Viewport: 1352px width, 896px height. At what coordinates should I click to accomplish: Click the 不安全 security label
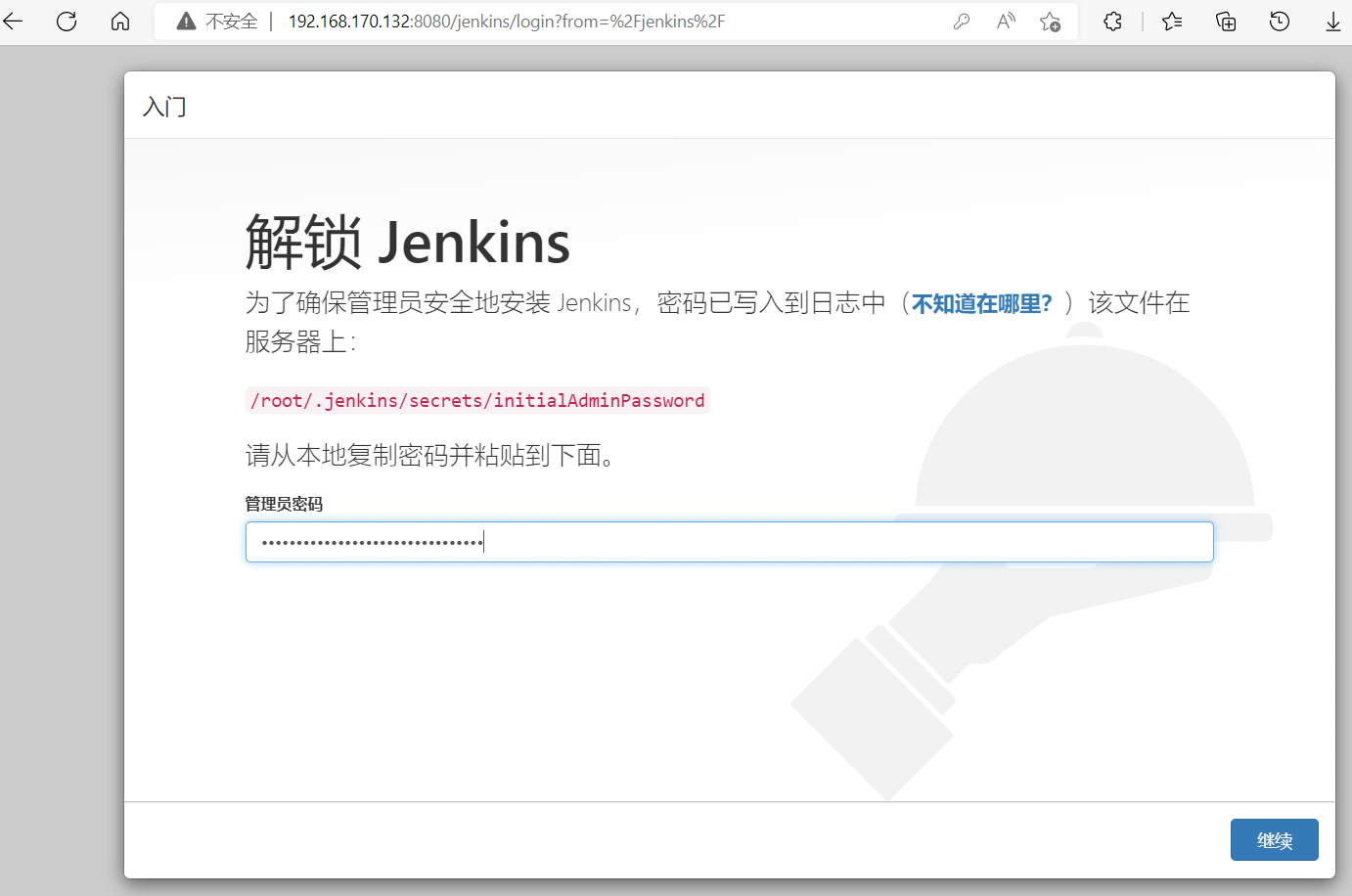(231, 22)
